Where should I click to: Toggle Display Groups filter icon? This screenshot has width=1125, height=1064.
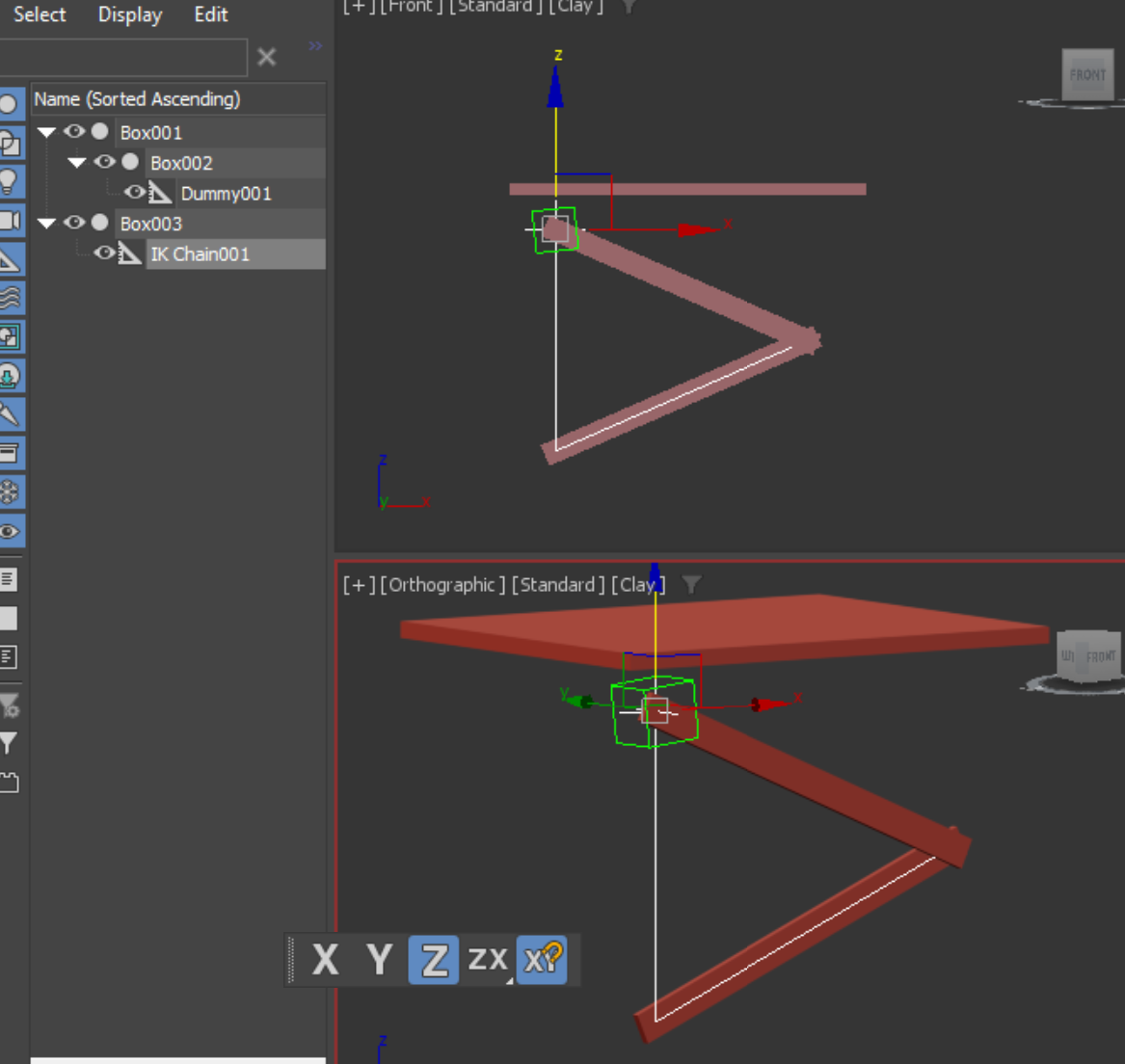point(10,337)
